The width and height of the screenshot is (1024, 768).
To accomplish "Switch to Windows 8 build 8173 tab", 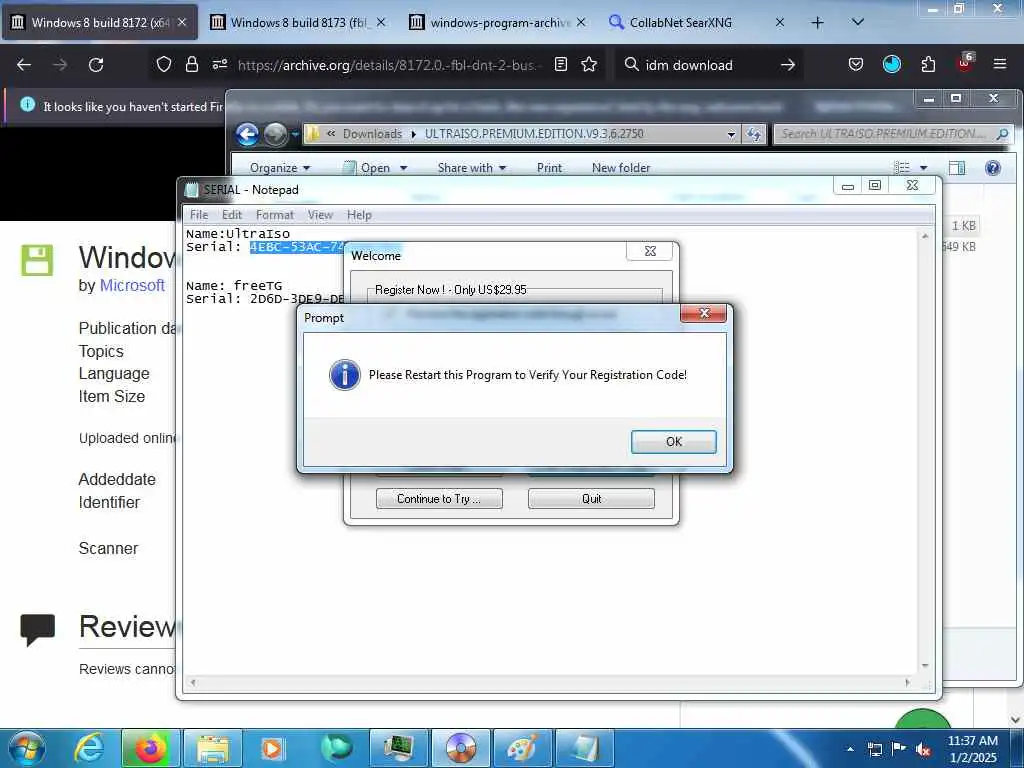I will coord(298,23).
